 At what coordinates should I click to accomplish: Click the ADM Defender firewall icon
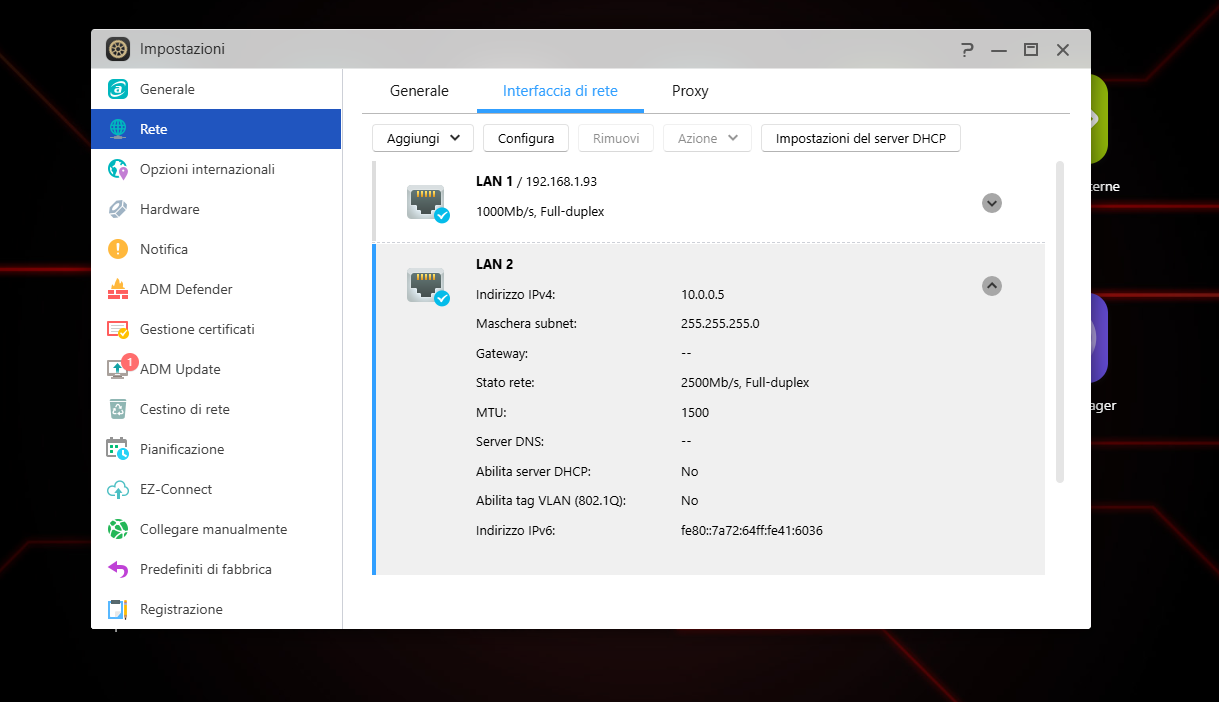pos(118,289)
